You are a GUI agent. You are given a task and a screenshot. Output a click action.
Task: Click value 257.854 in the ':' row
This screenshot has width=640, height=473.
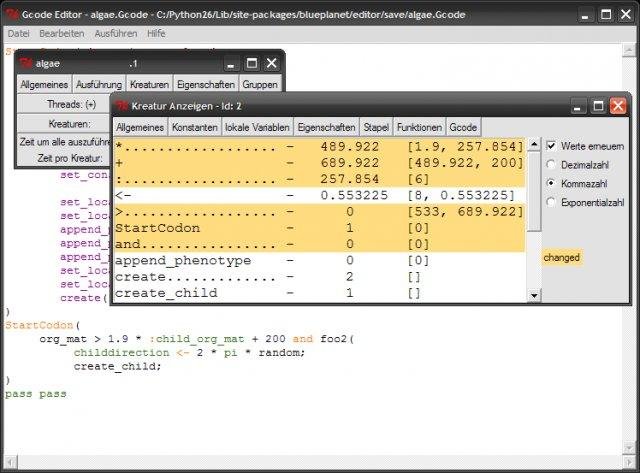pos(350,179)
